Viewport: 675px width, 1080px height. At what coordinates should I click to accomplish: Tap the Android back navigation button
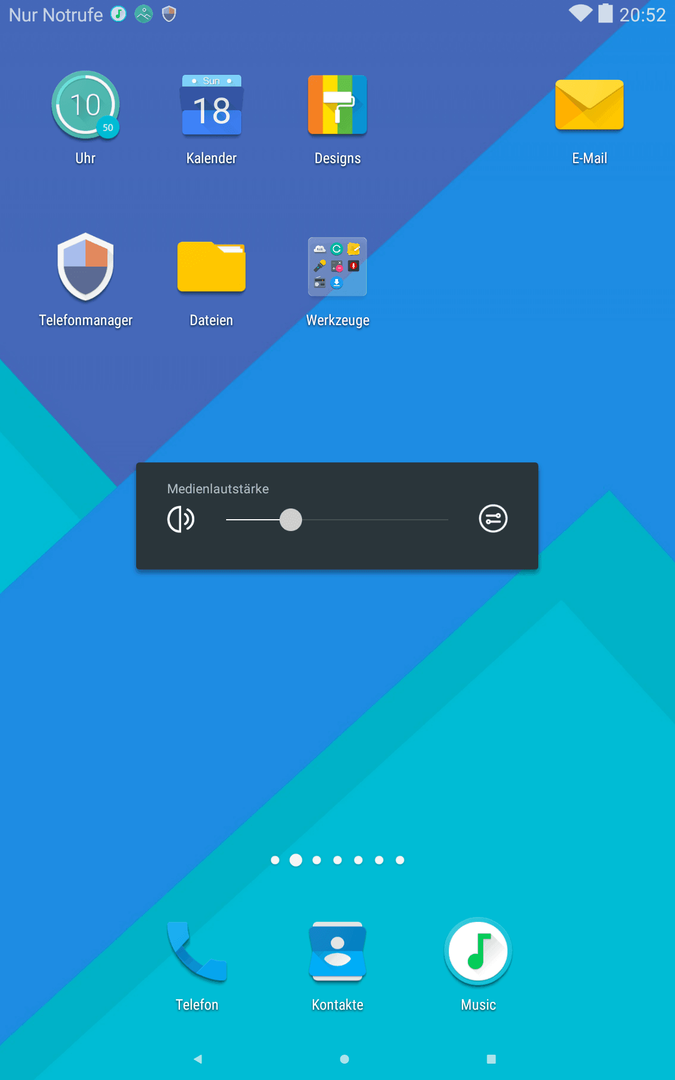coord(198,1059)
